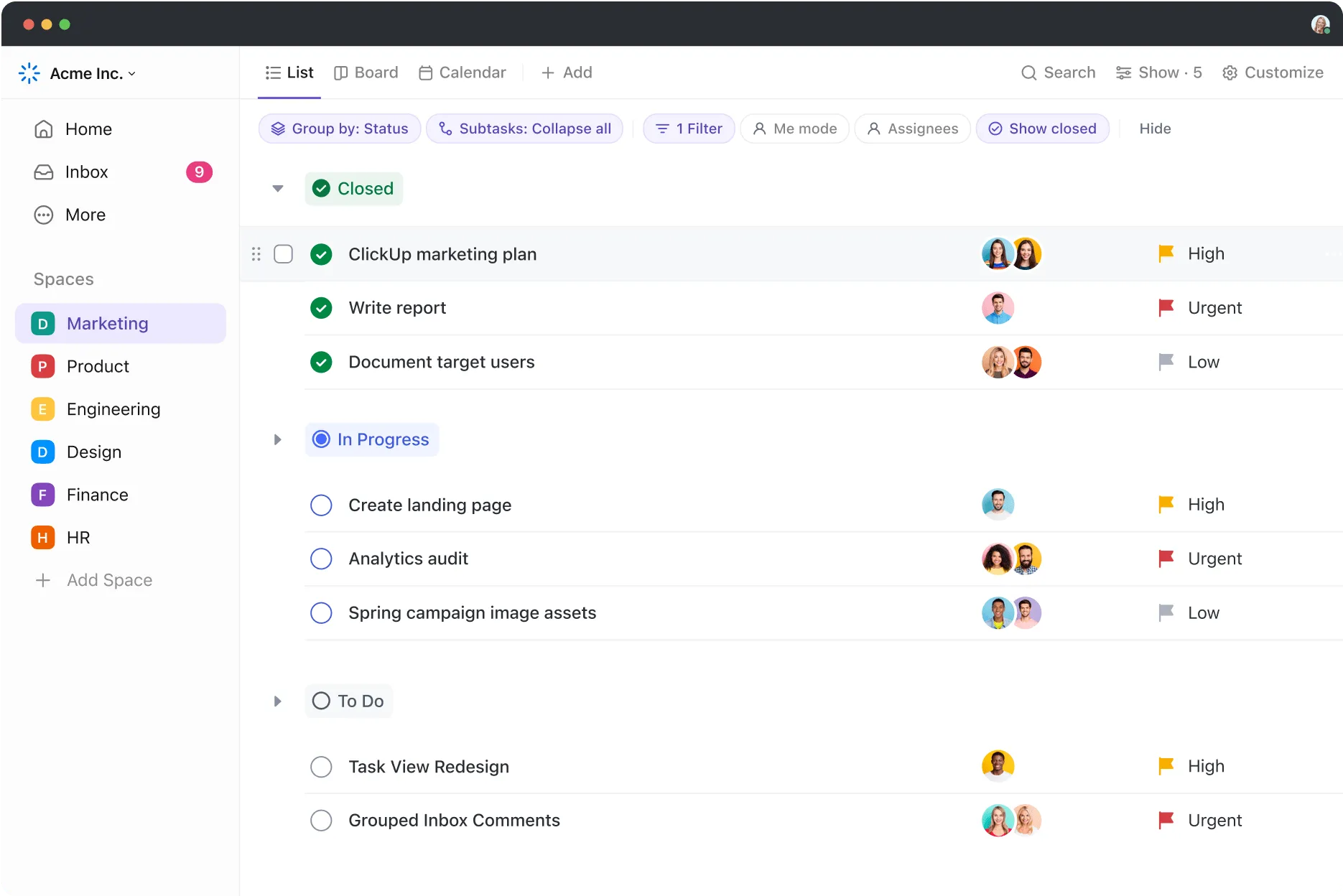Click the In Progress status label
Viewport: 1343px width, 896px height.
click(x=372, y=439)
